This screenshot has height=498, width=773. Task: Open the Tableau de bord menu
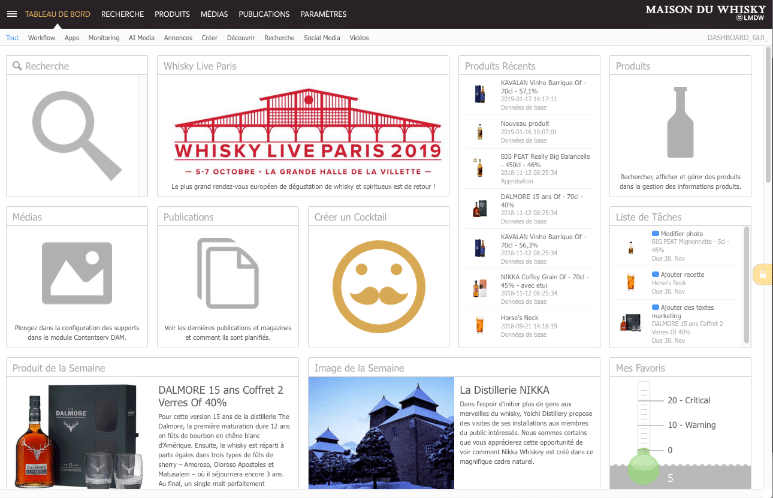coord(58,14)
